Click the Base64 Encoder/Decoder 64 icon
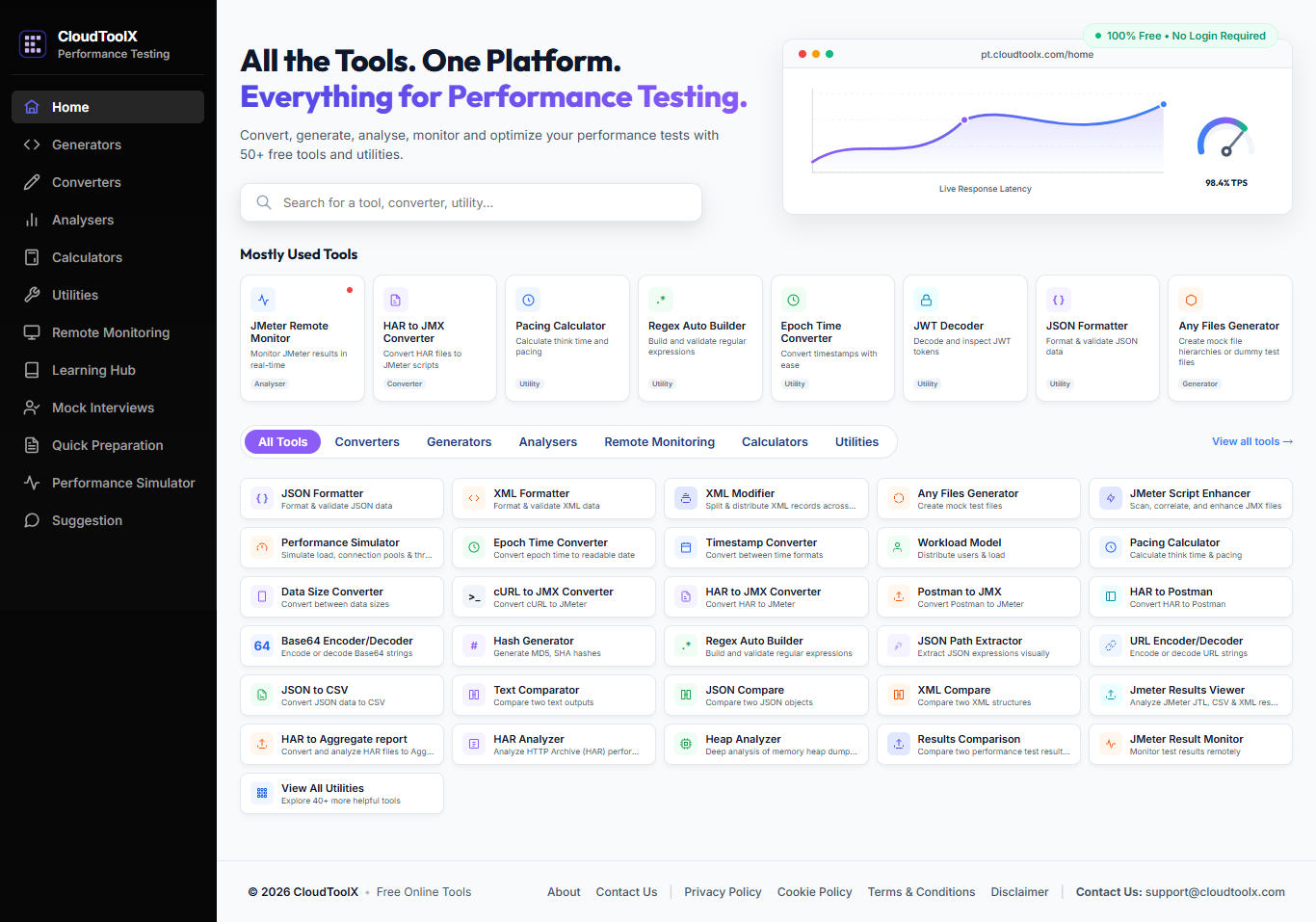1316x922 pixels. point(262,645)
